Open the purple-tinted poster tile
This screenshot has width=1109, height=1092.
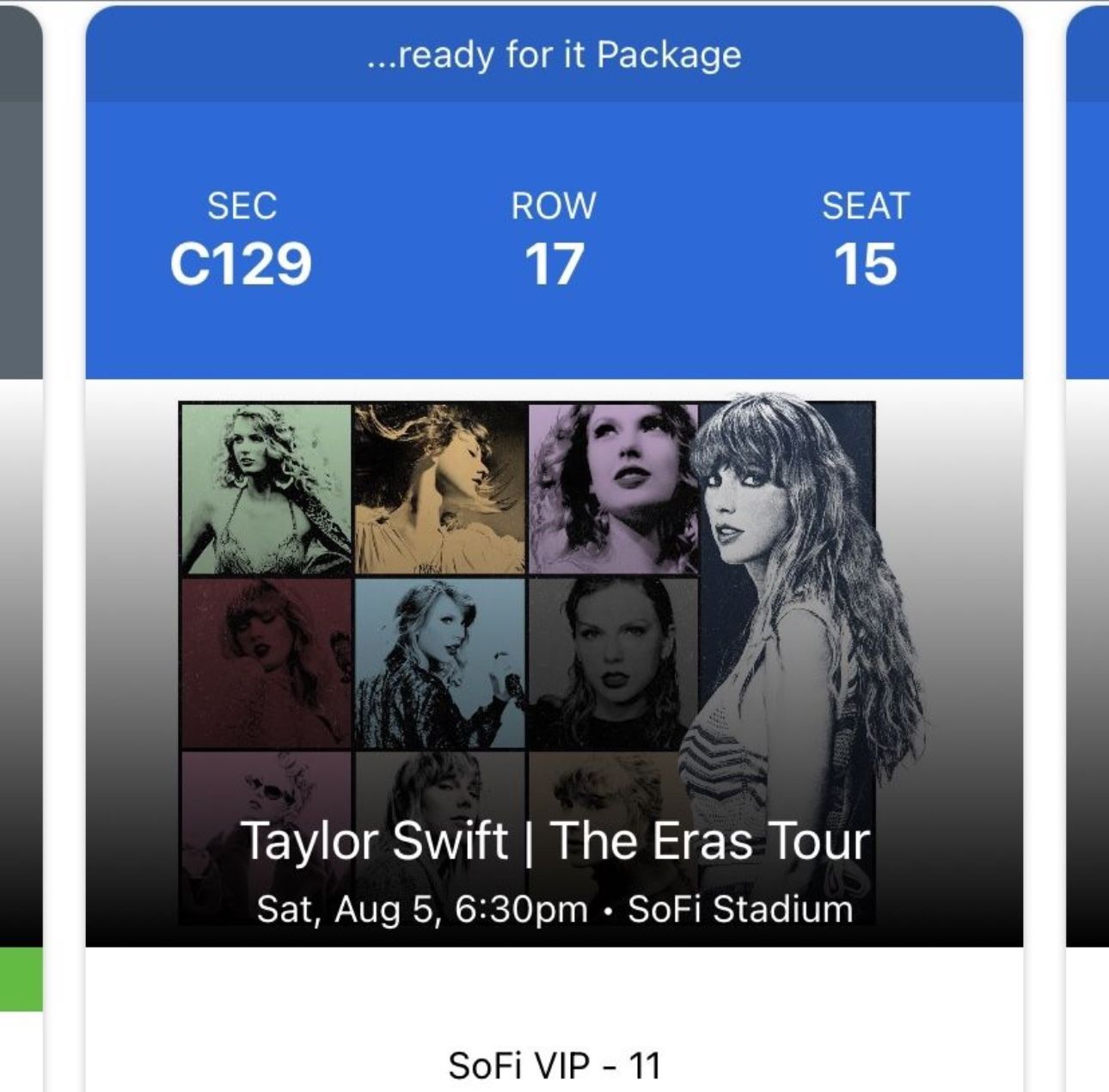click(613, 489)
